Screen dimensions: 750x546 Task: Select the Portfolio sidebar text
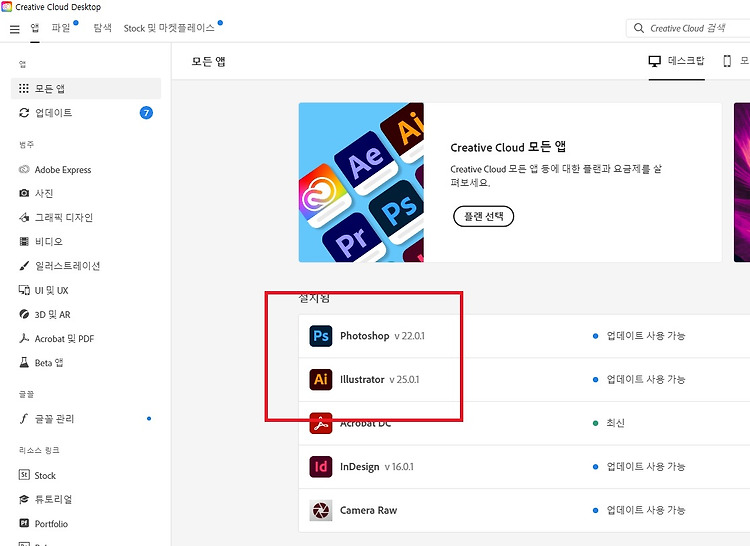51,524
